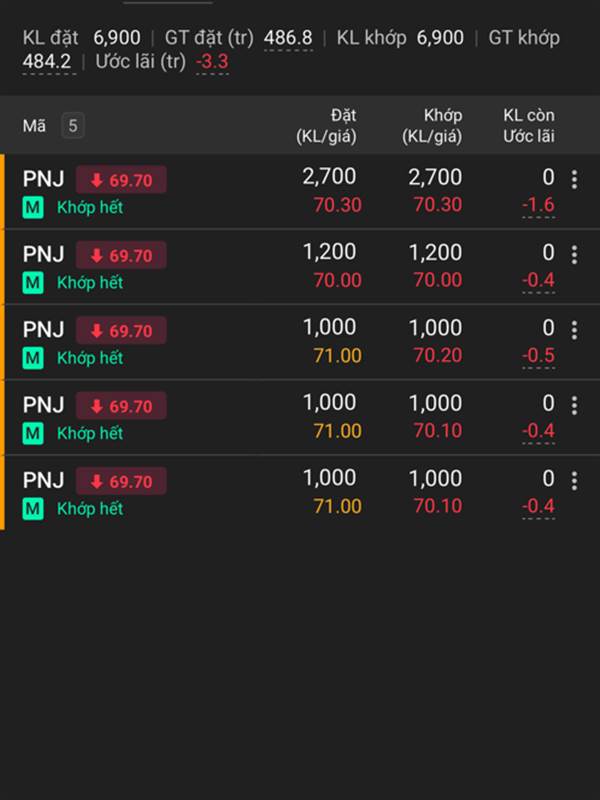The width and height of the screenshot is (600, 800).
Task: Tap underlined GT khớp value 484.2
Action: click(47, 62)
